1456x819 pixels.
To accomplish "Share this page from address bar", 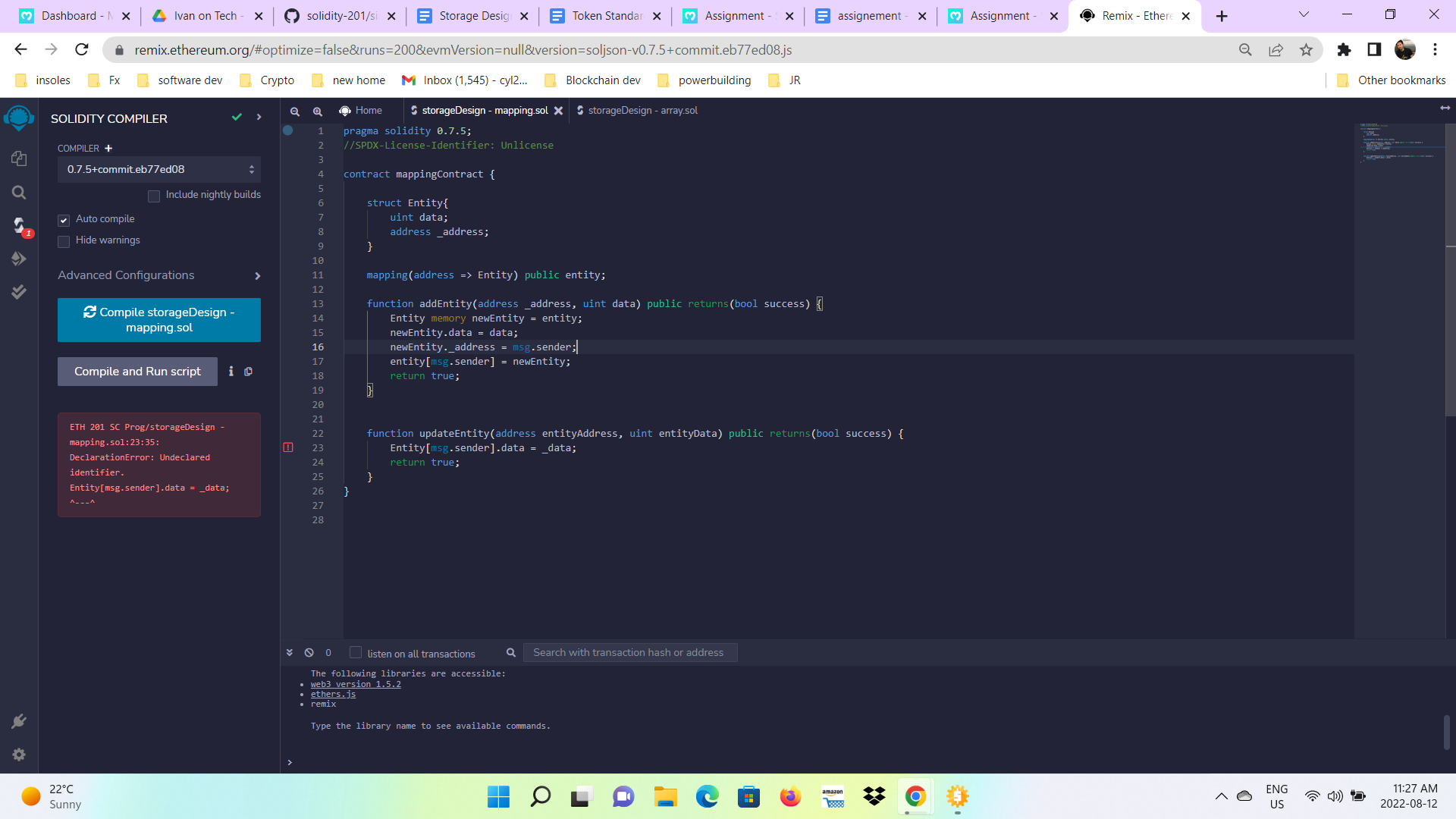I will pyautogui.click(x=1276, y=50).
